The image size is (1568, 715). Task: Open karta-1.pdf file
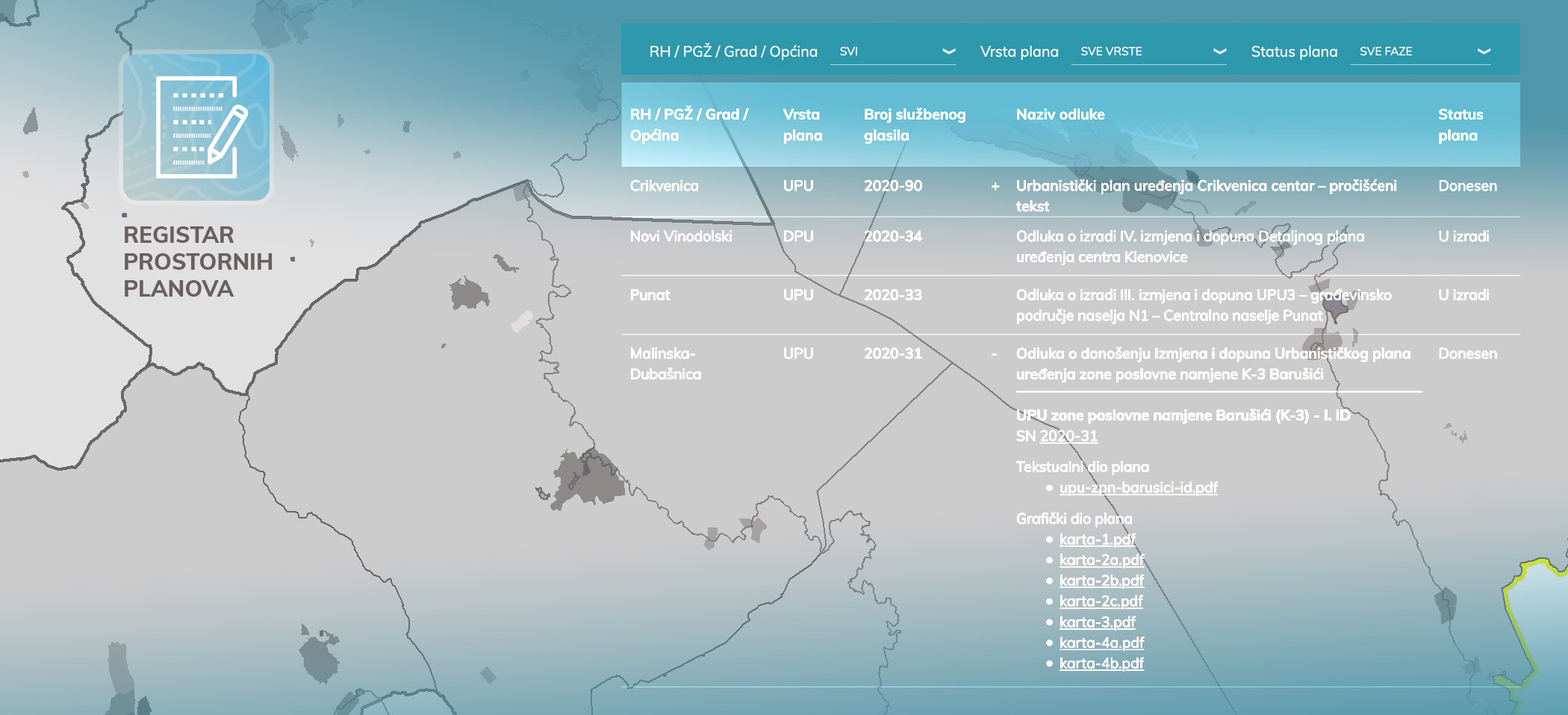[x=1097, y=539]
